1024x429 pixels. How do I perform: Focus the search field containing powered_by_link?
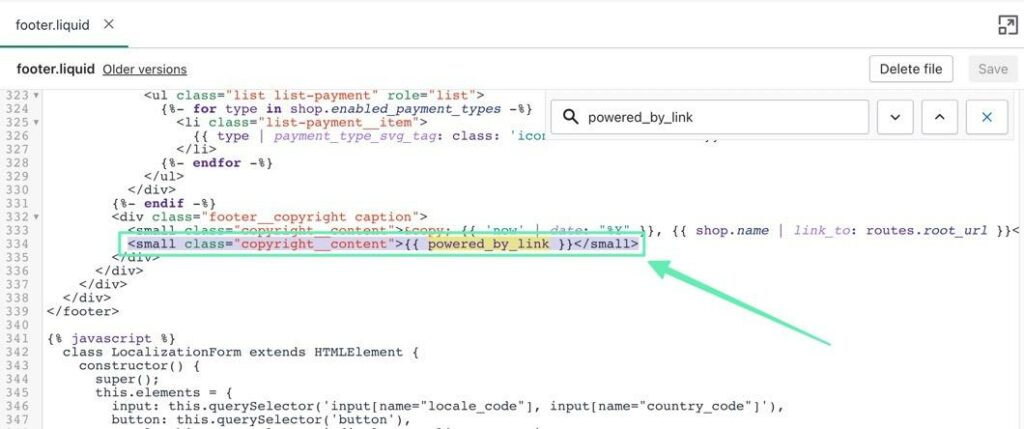click(x=710, y=118)
